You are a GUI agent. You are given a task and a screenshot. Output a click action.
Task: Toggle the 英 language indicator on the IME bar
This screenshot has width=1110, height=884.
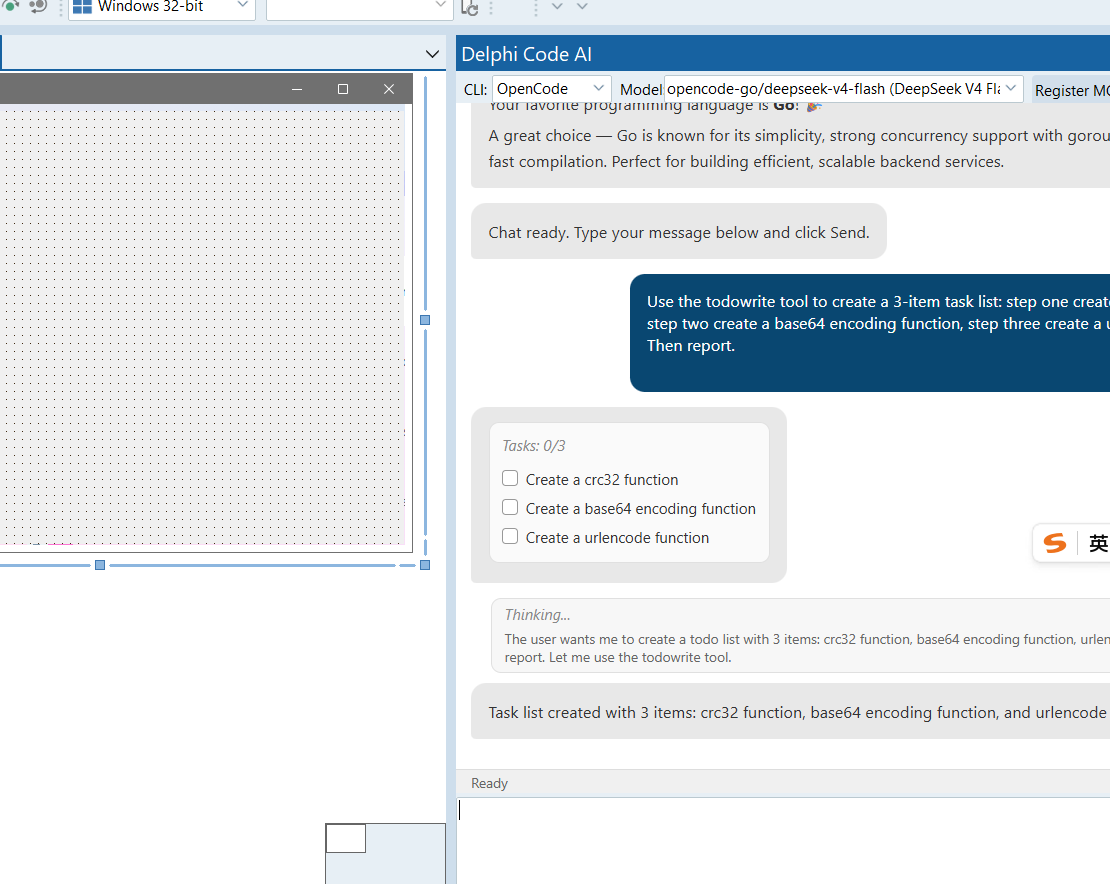pyautogui.click(x=1098, y=543)
